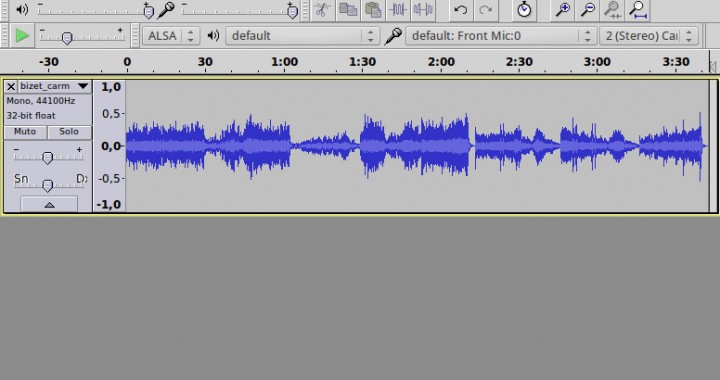720x380 pixels.
Task: Click the playback volume speaker icon
Action: click(x=22, y=9)
